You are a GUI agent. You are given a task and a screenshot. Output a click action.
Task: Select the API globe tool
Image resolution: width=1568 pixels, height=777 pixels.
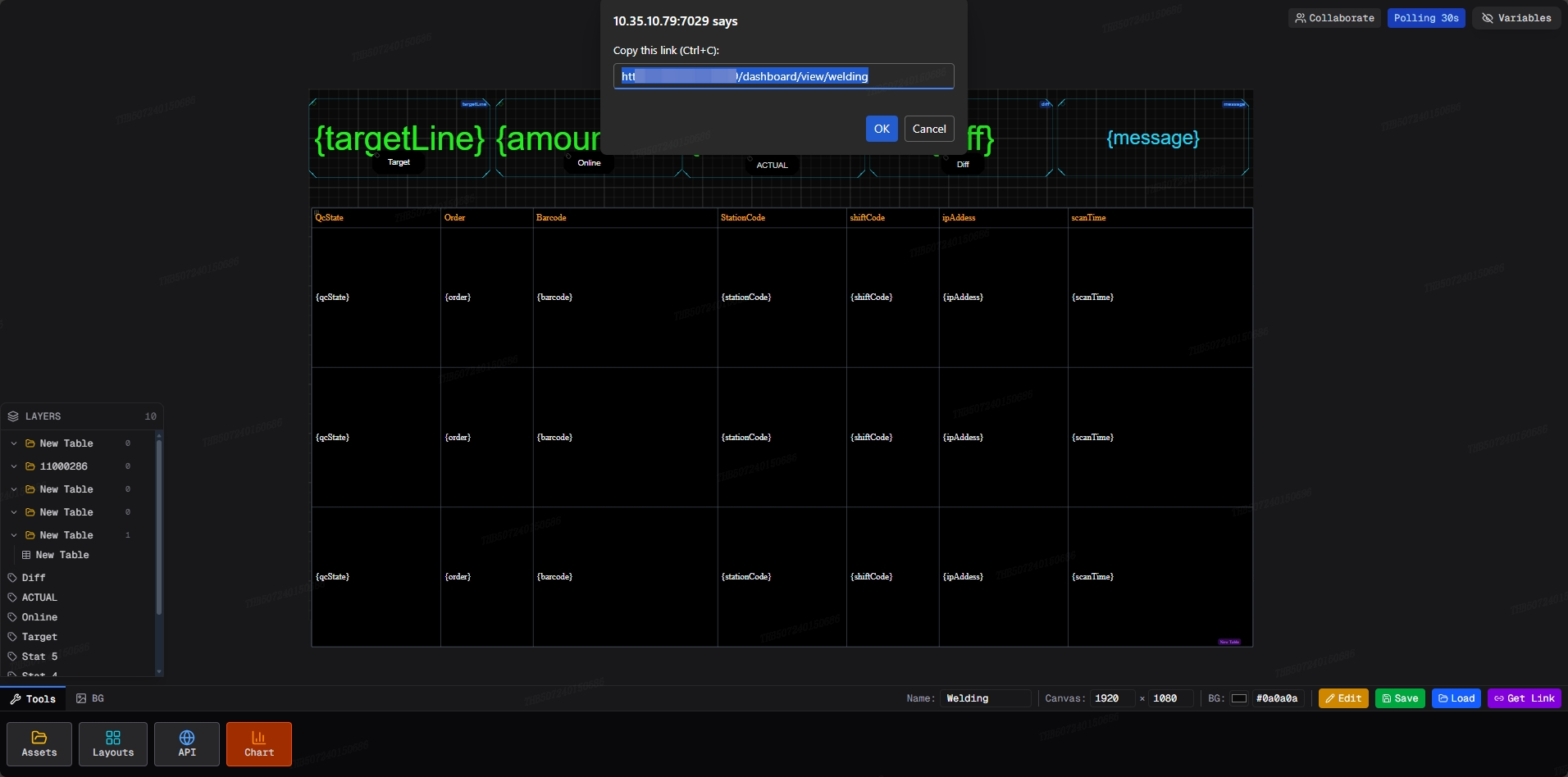187,743
